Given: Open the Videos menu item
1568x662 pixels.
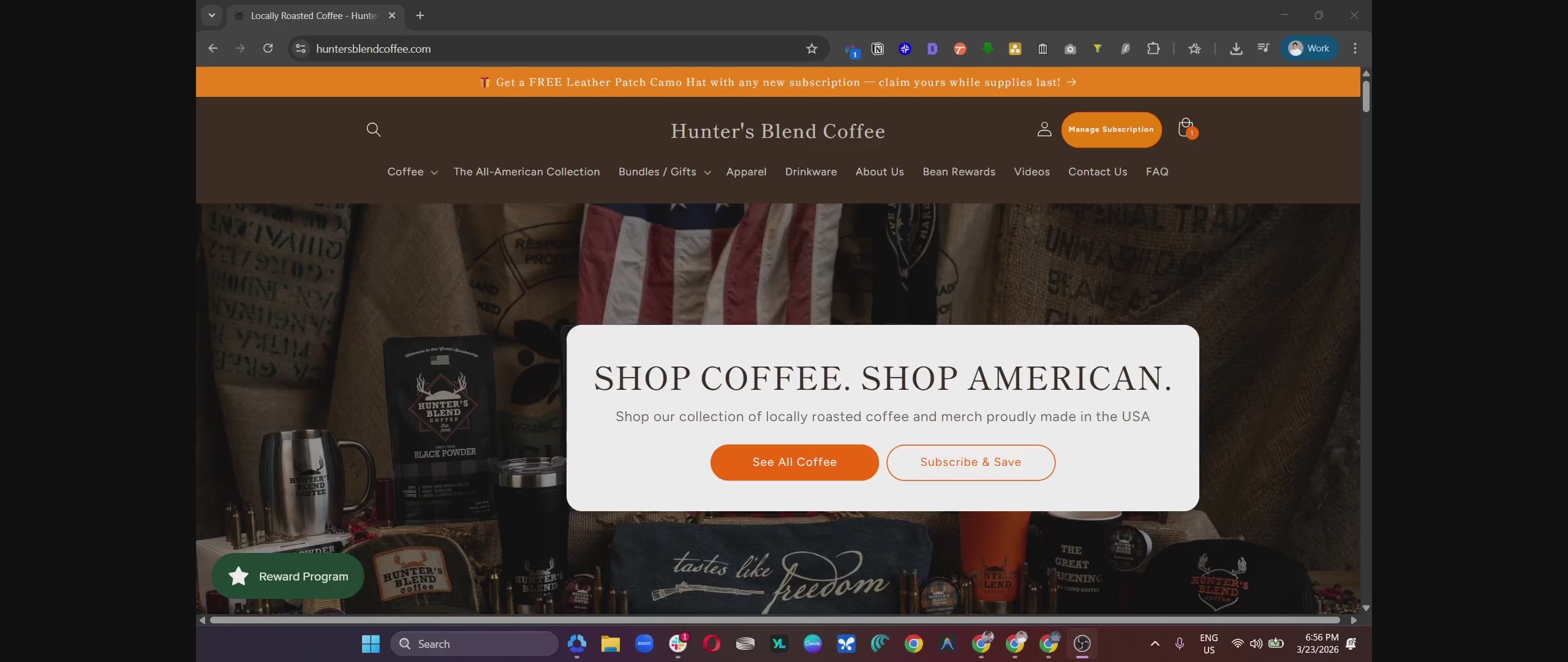Looking at the screenshot, I should (x=1032, y=172).
